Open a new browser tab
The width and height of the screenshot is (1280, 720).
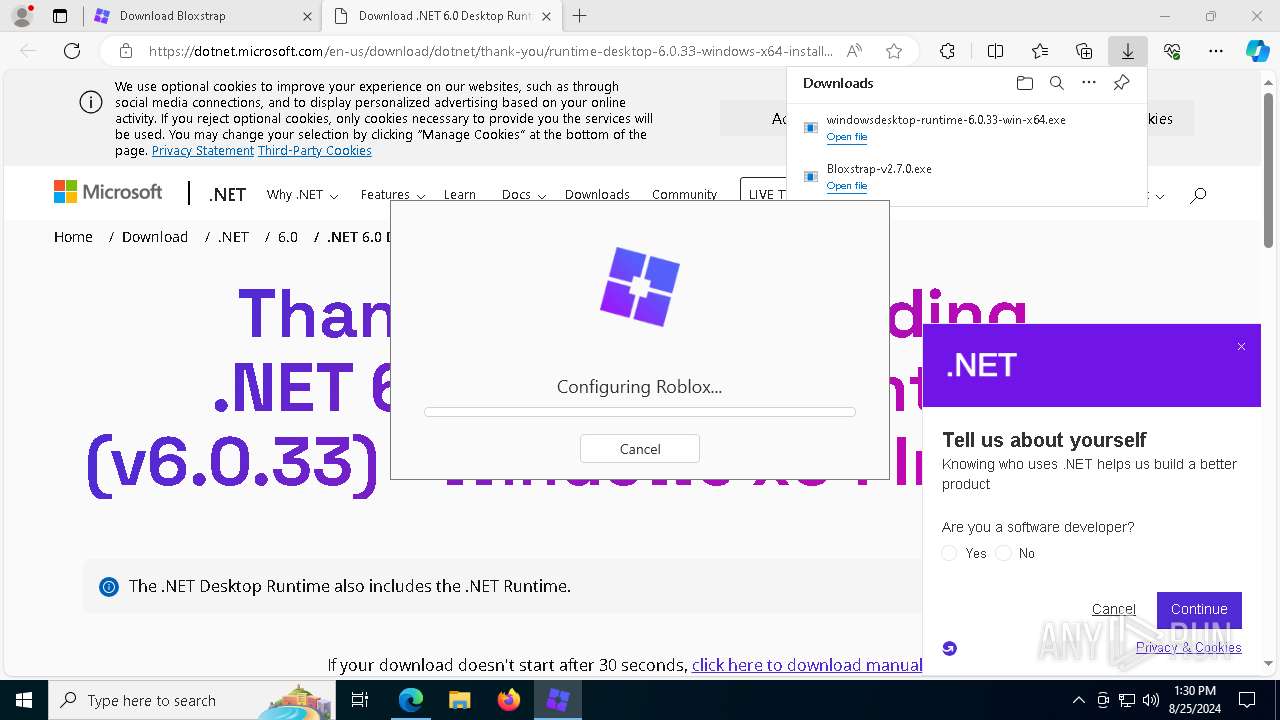click(x=579, y=16)
